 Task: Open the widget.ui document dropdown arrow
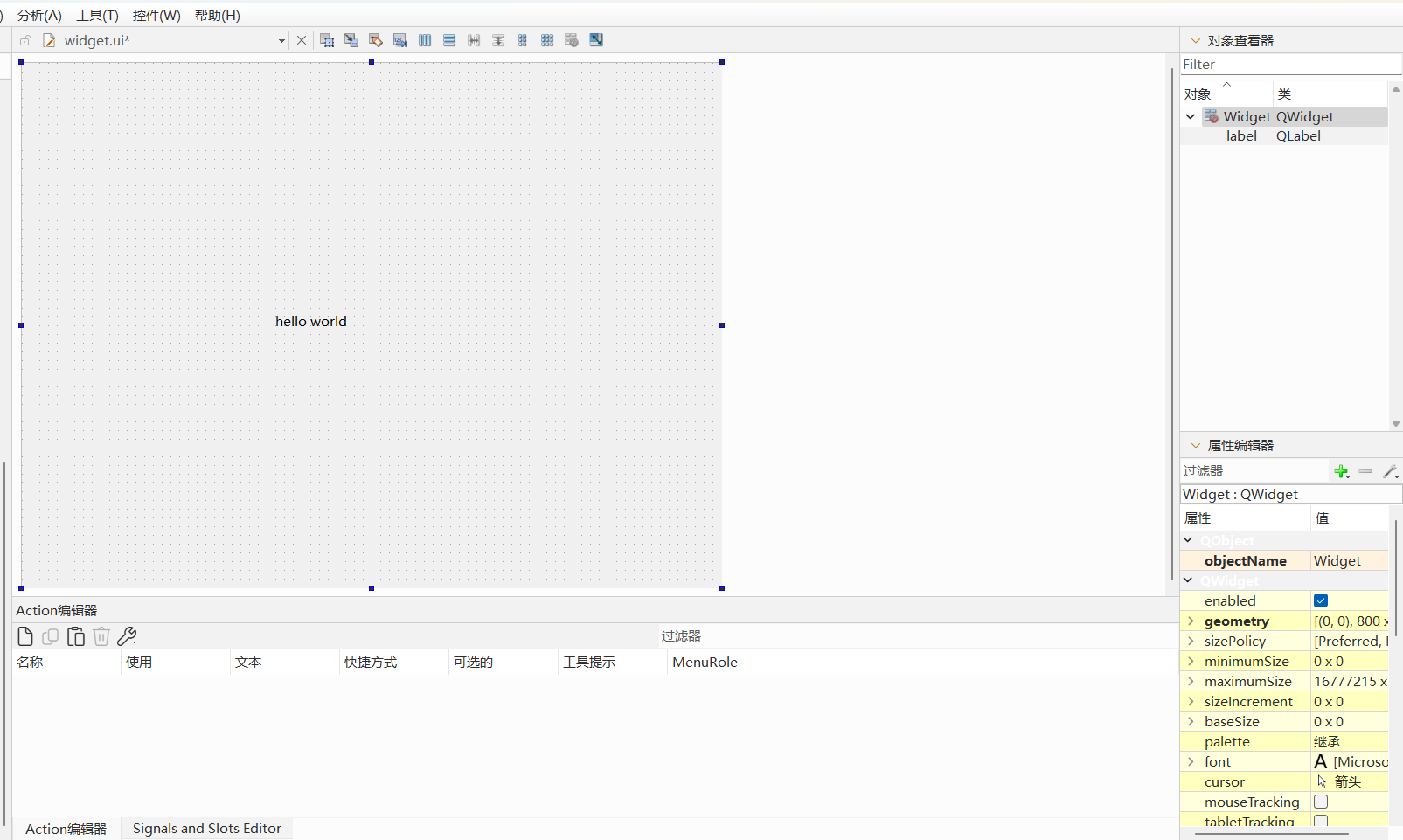[281, 40]
